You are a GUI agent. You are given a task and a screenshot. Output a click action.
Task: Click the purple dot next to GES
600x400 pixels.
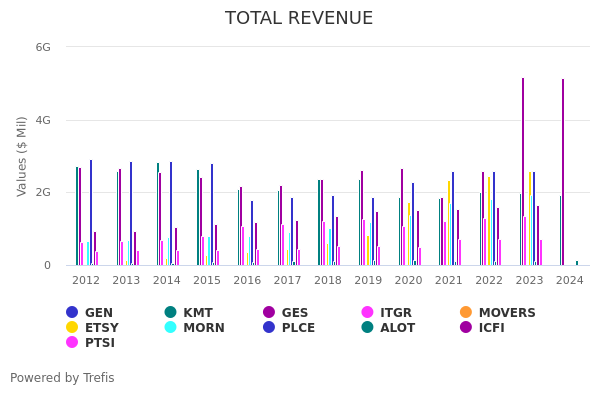point(269,313)
